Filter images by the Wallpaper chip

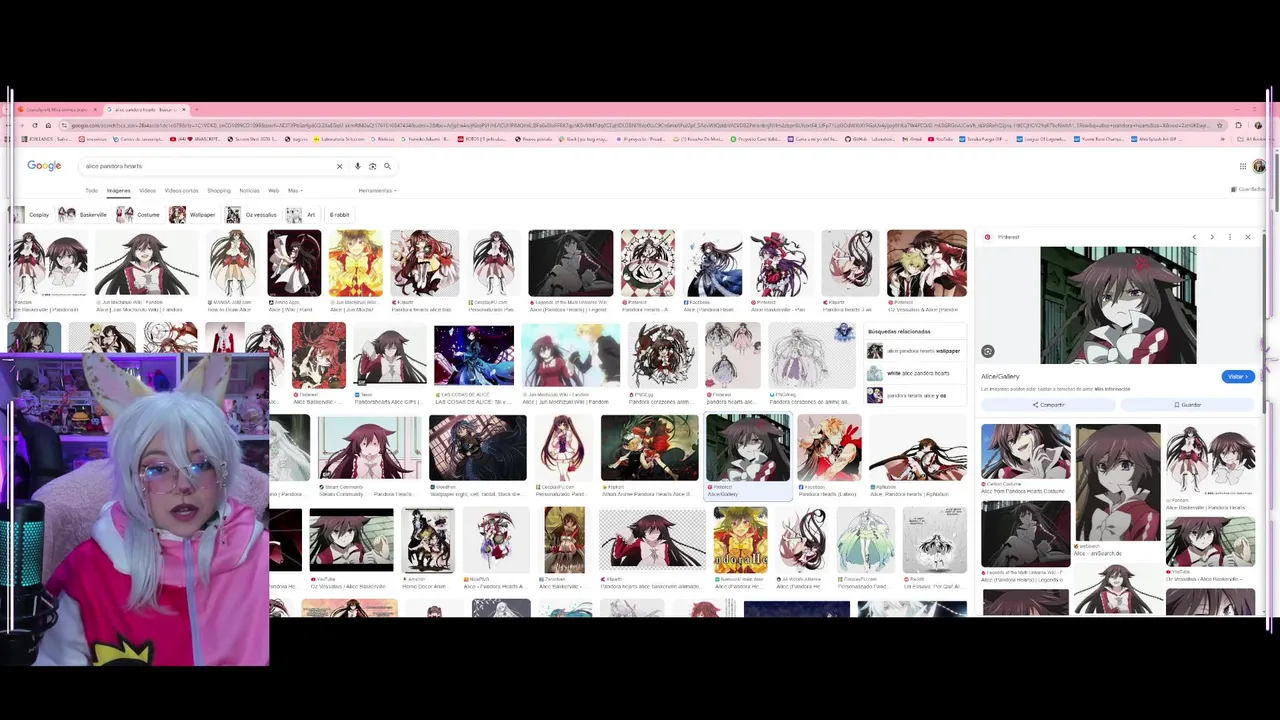click(x=194, y=214)
